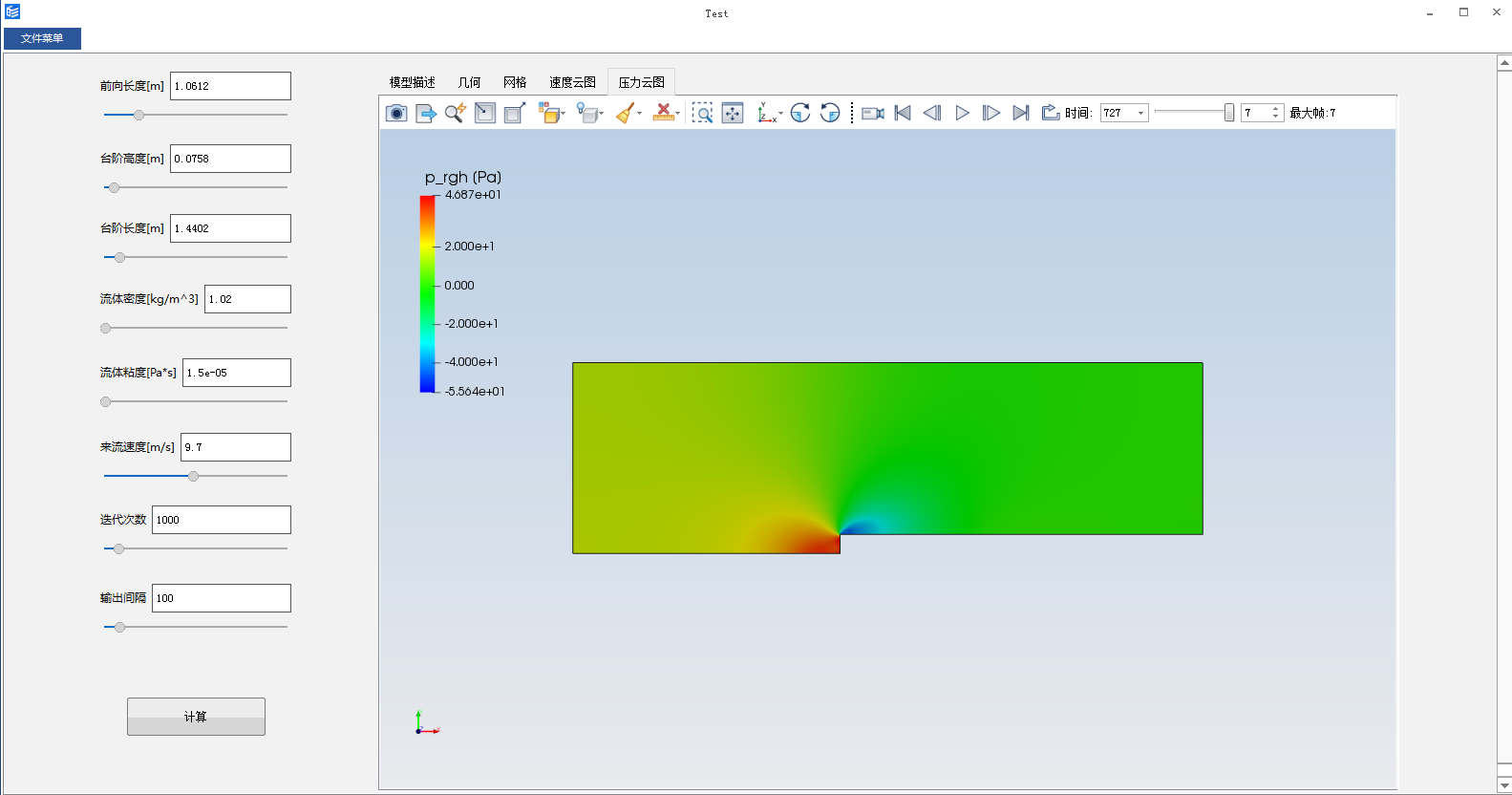1512x795 pixels.
Task: Click the XYZ axes orientation icon
Action: pyautogui.click(x=766, y=113)
